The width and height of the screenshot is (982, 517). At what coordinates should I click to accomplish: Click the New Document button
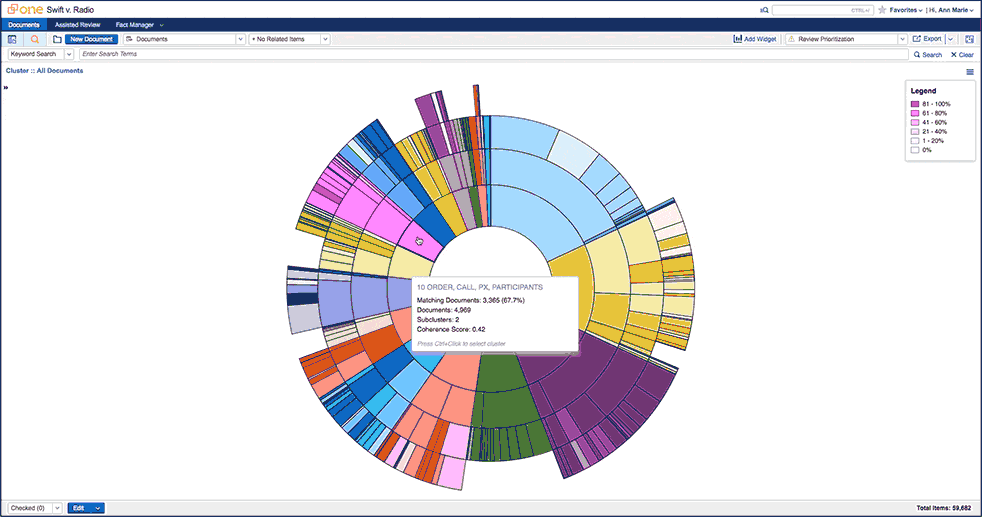pyautogui.click(x=91, y=39)
